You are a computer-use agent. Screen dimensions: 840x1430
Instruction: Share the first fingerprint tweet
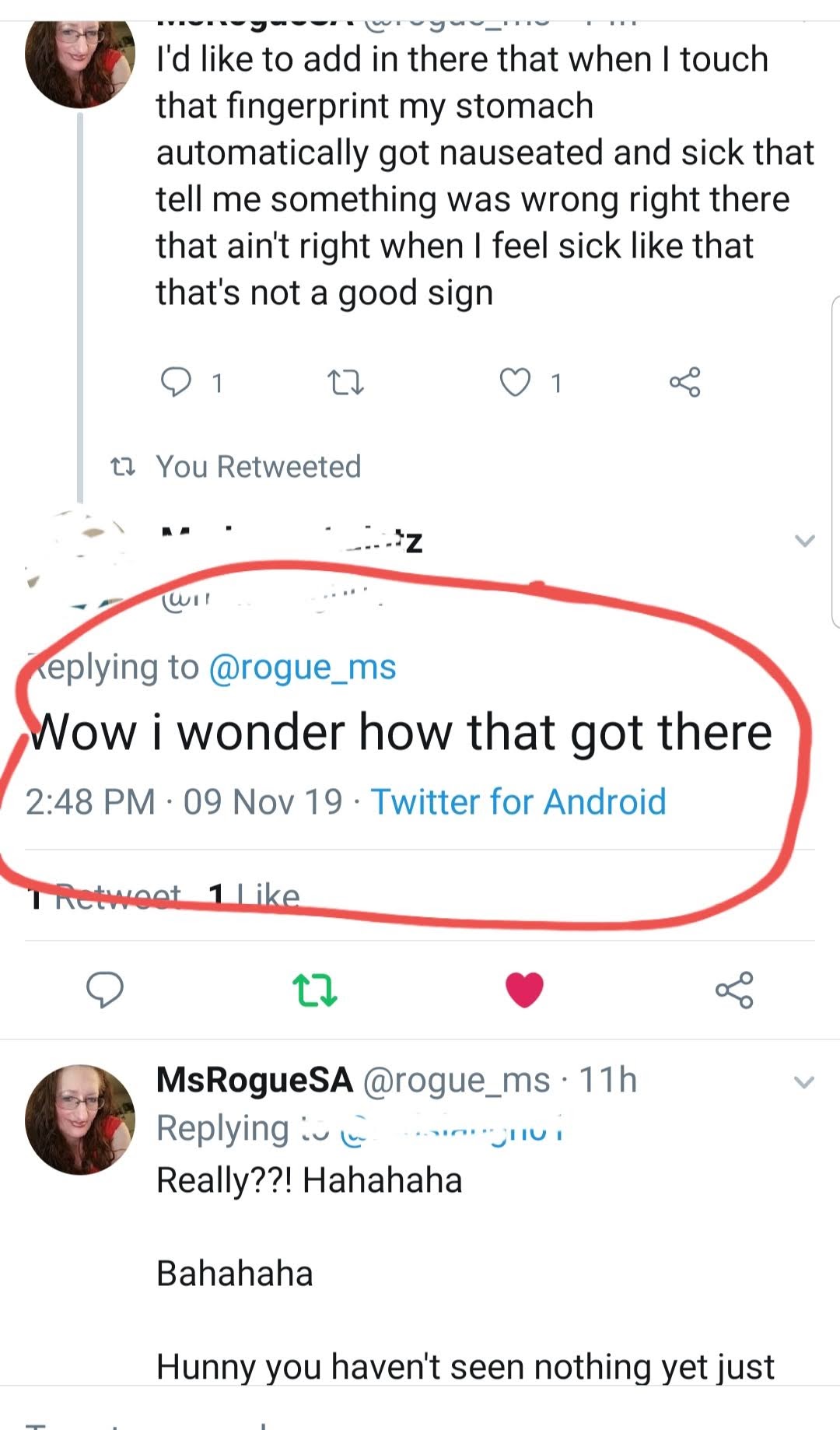coord(684,382)
